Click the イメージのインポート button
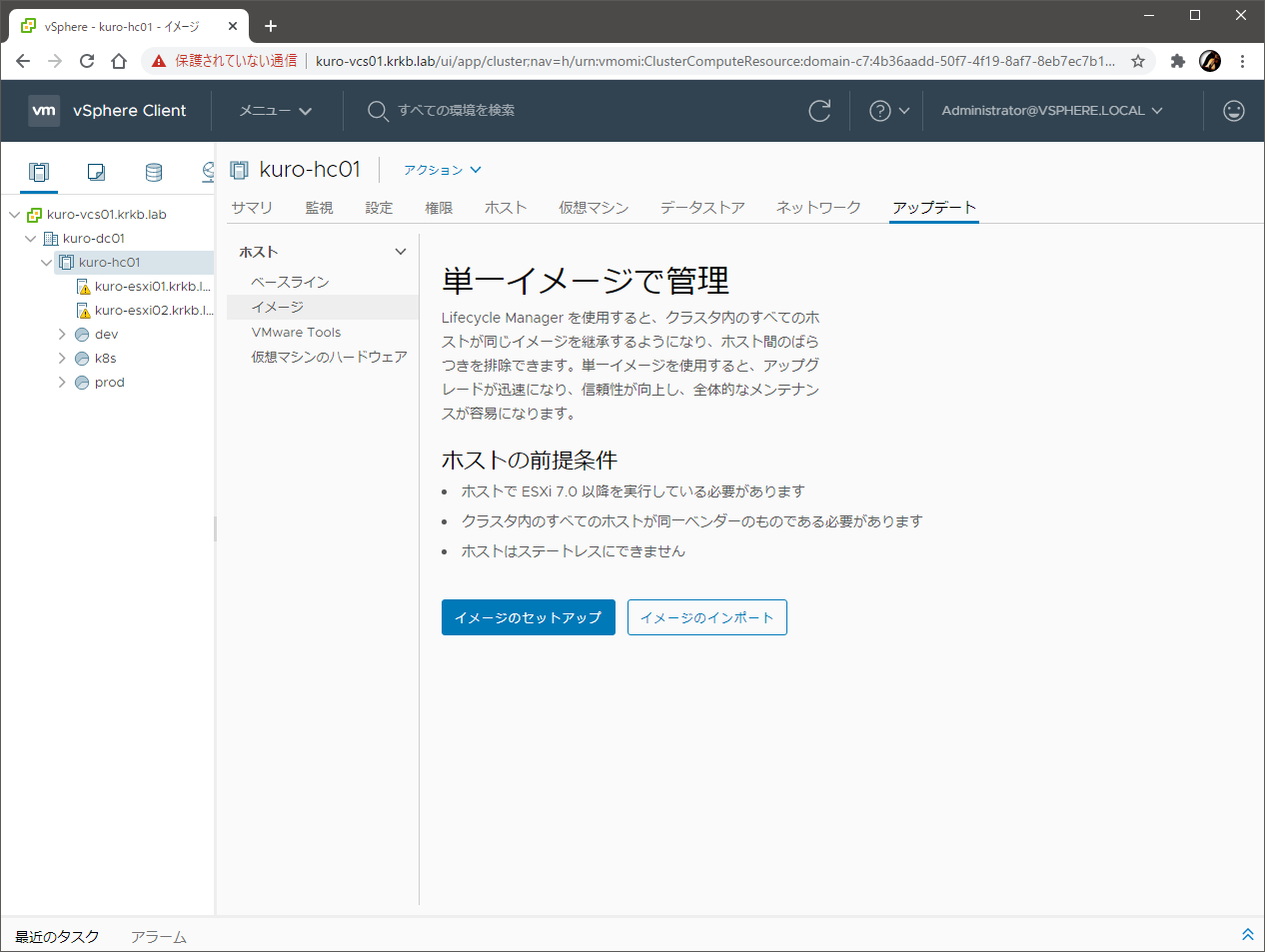 [706, 617]
